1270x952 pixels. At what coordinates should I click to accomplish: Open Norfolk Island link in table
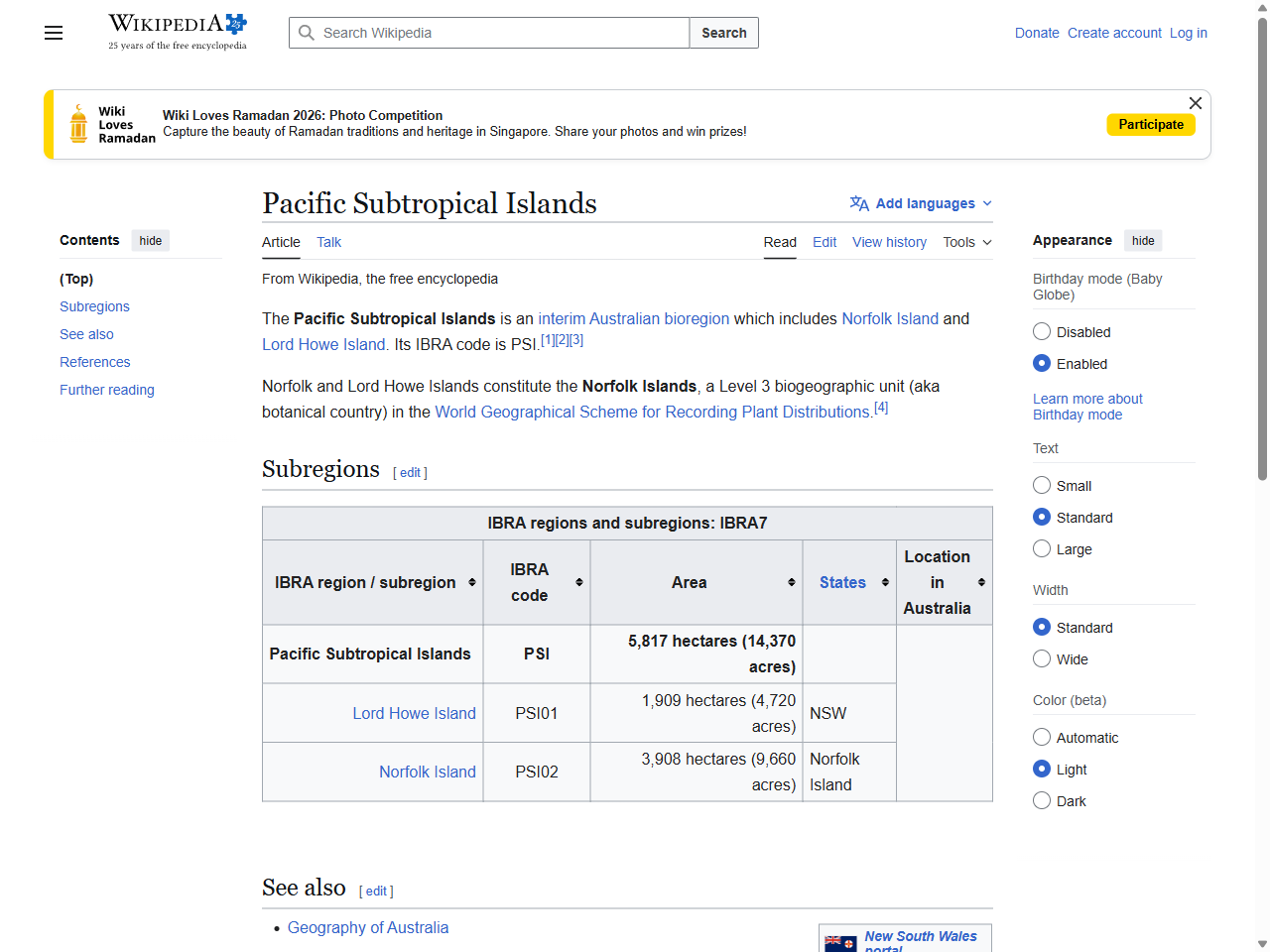pyautogui.click(x=428, y=772)
